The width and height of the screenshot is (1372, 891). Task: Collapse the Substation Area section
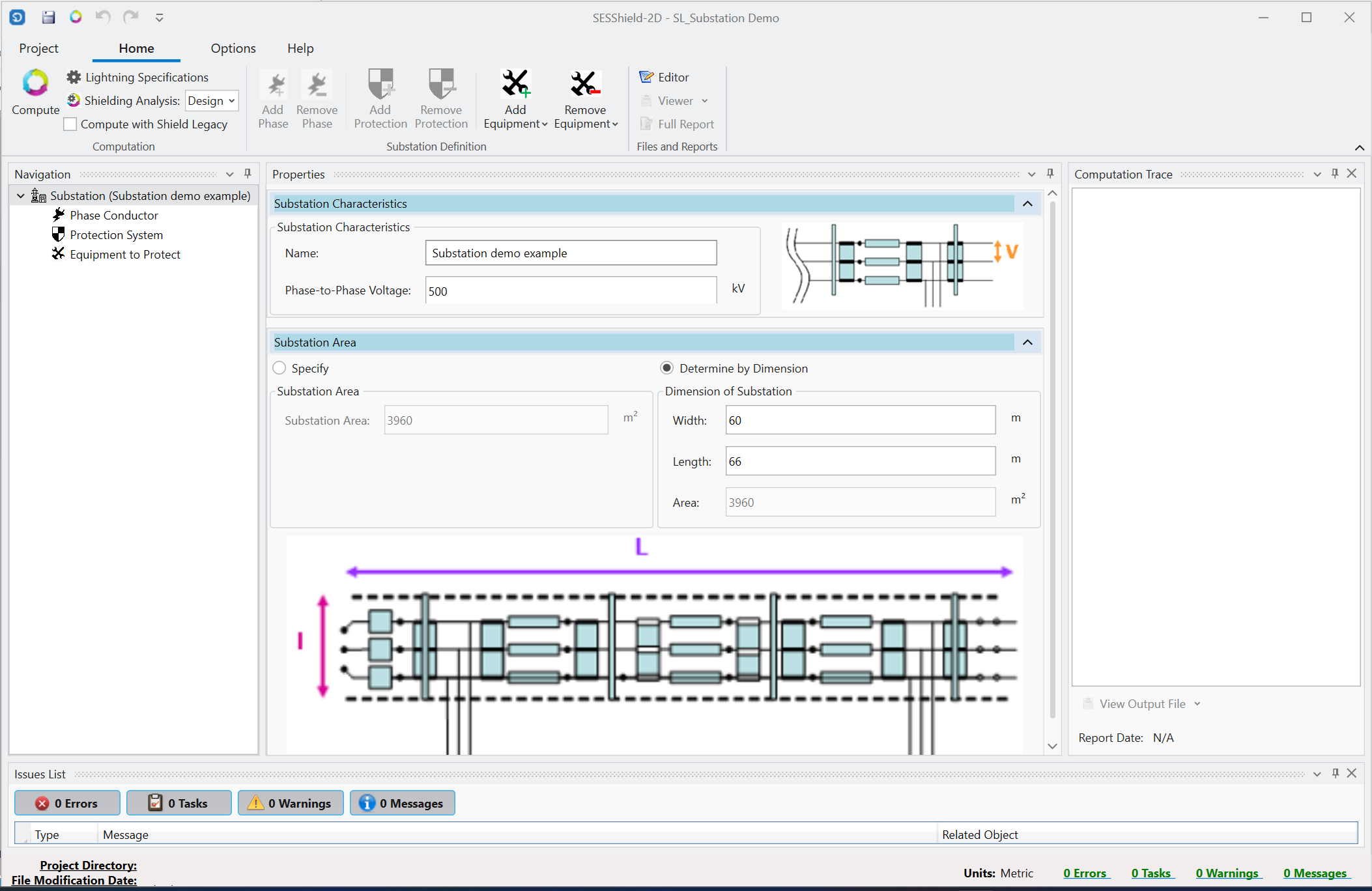[1027, 343]
